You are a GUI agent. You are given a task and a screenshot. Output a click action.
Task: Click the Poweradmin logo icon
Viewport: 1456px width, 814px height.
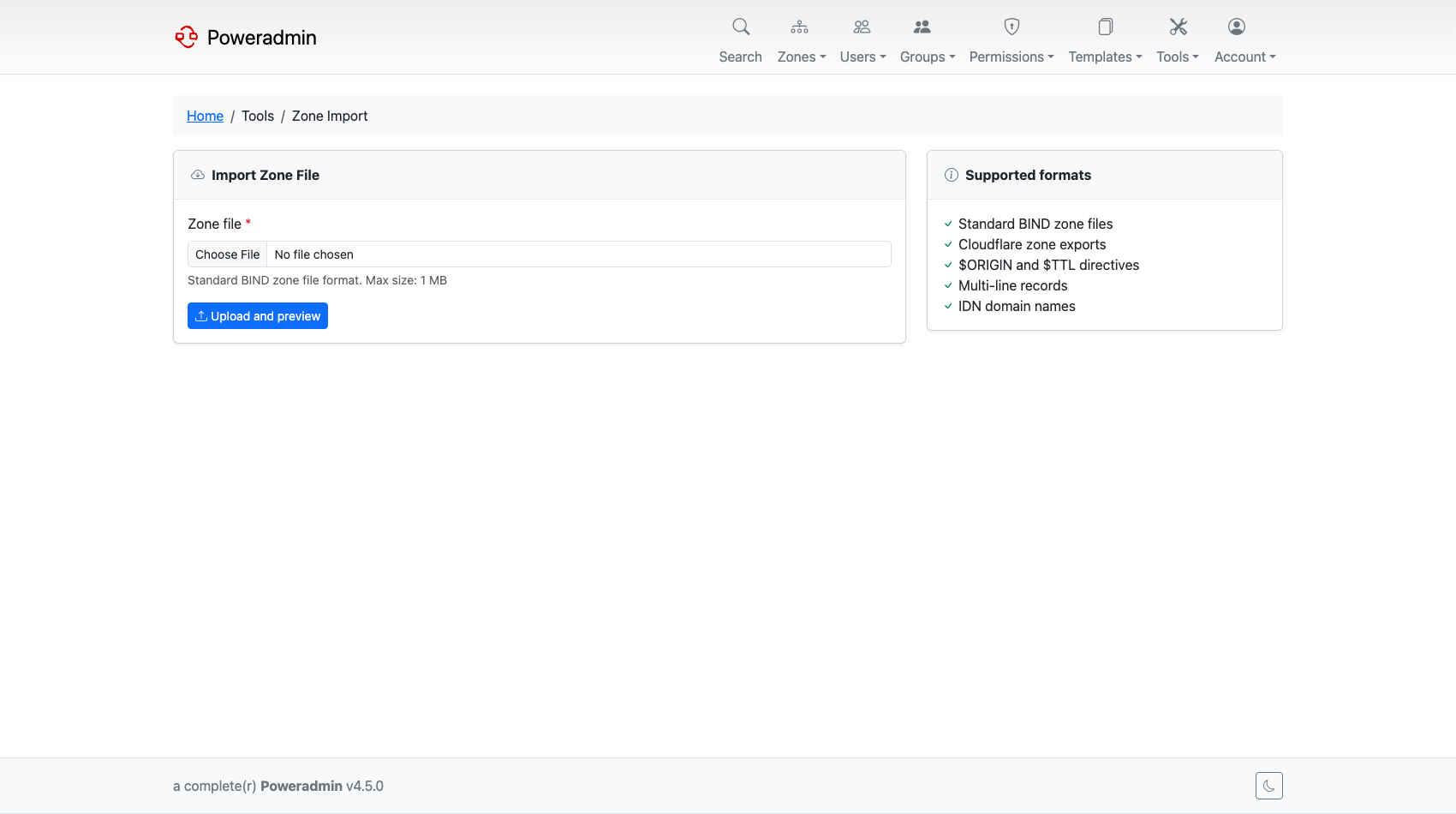click(x=186, y=37)
